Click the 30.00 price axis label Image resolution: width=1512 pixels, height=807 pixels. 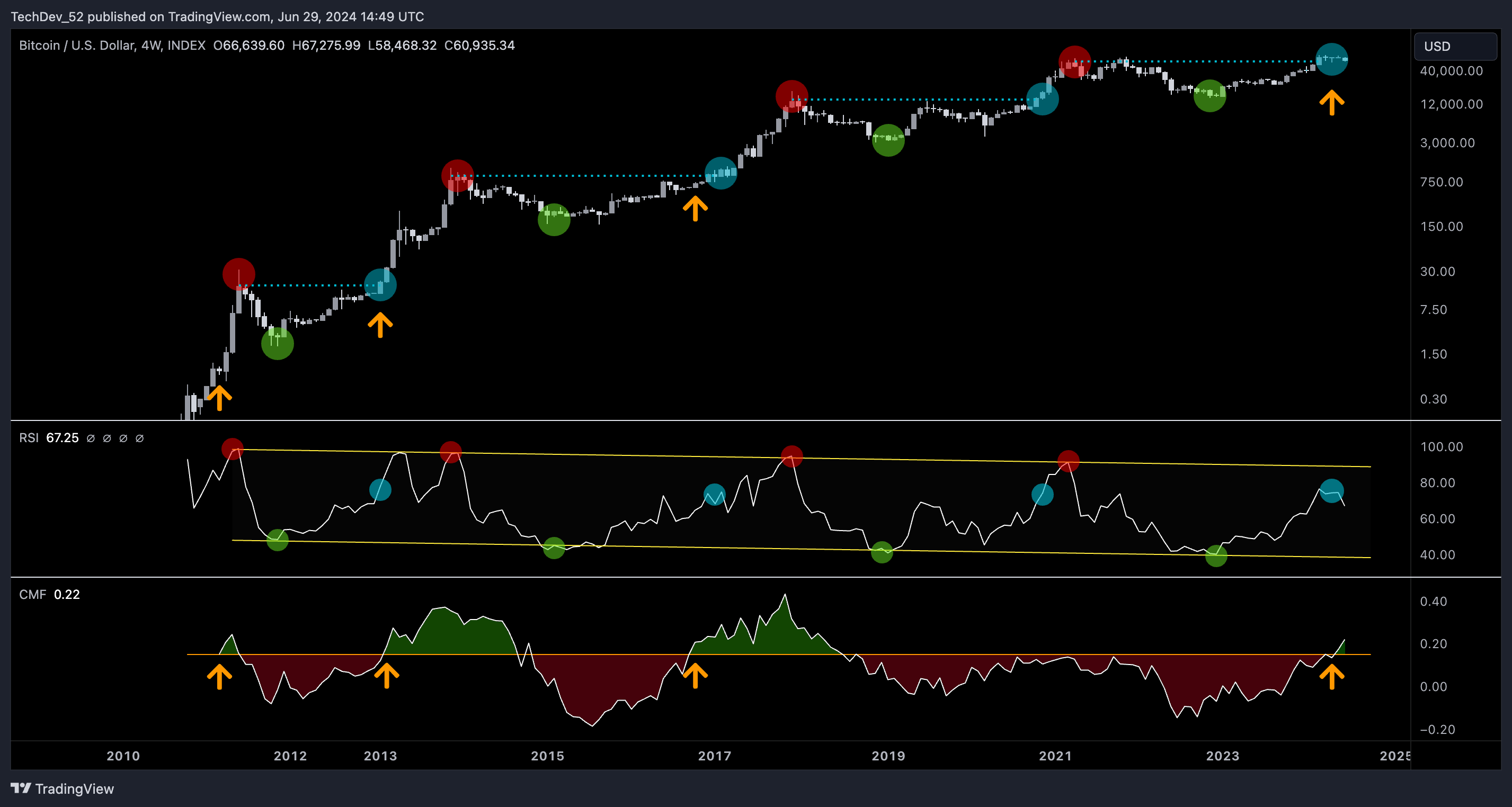point(1437,272)
